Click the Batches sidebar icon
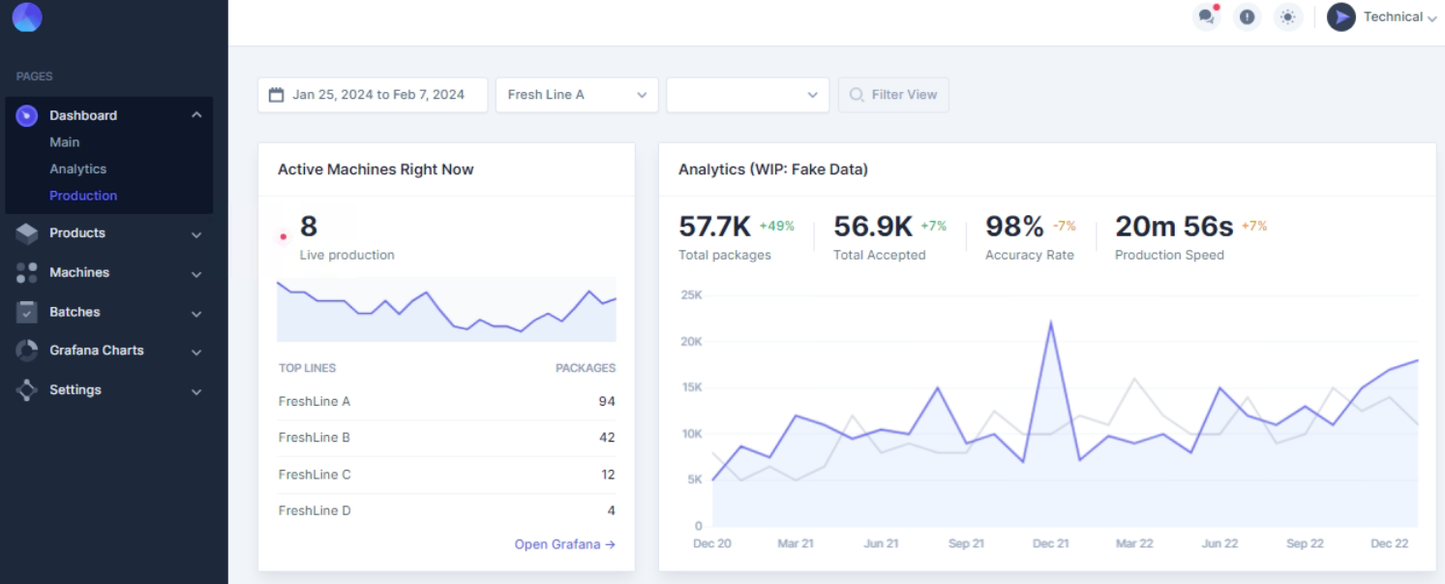 (27, 312)
